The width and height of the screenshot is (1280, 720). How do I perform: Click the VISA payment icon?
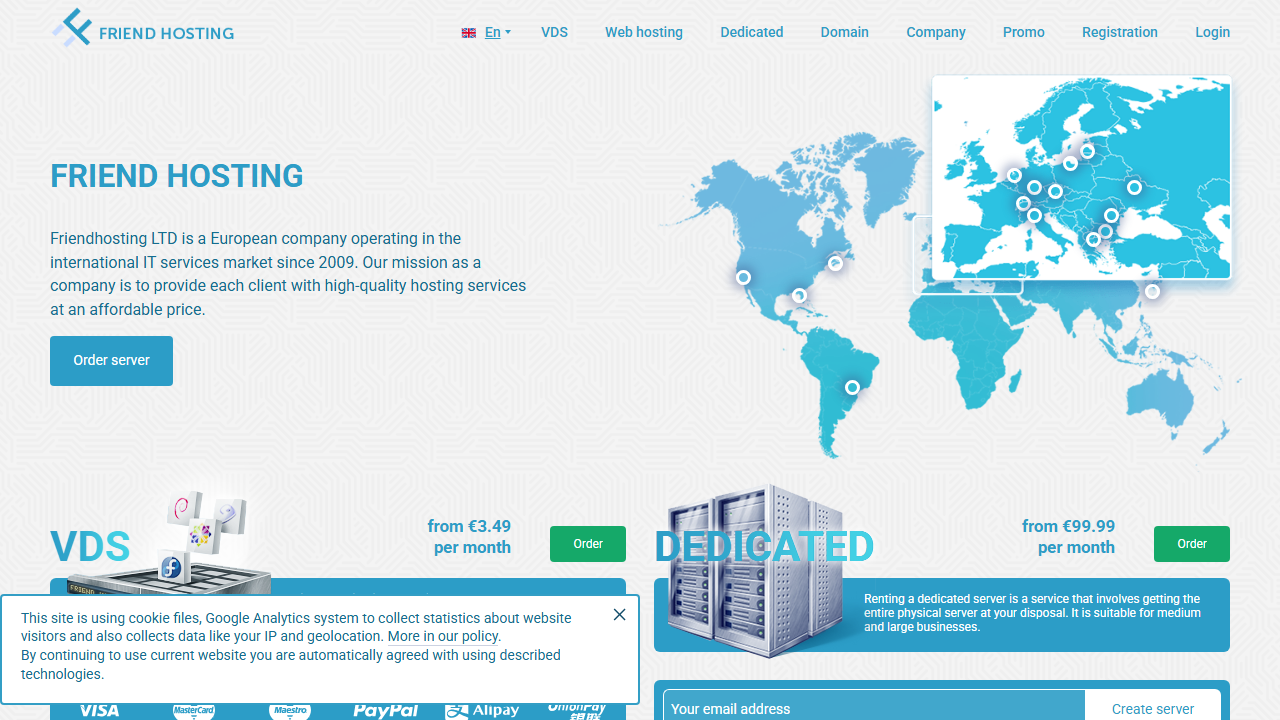coord(99,710)
